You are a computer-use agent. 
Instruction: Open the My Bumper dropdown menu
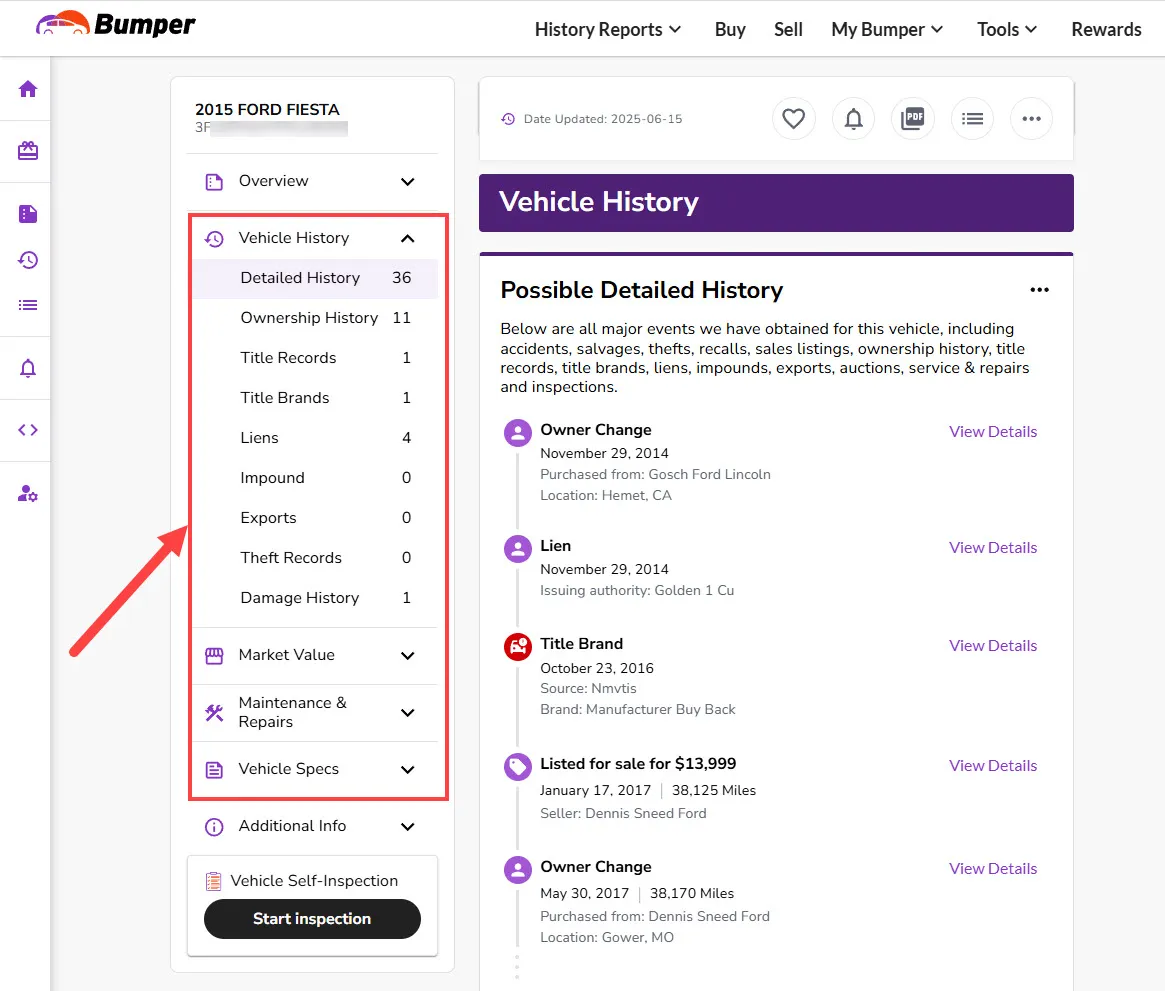[887, 29]
